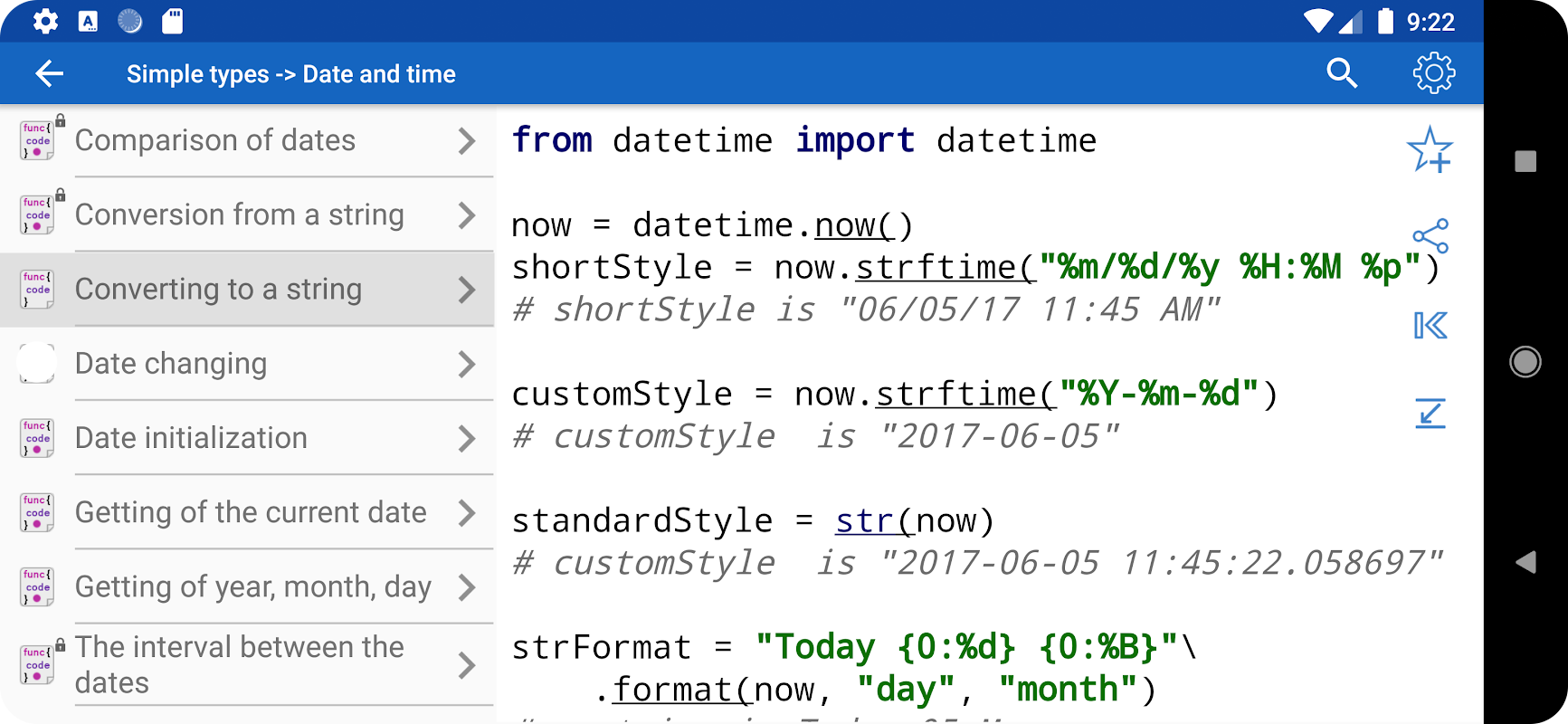The height and width of the screenshot is (724, 1568).
Task: Expand Conversion from a string chevron
Action: [467, 215]
